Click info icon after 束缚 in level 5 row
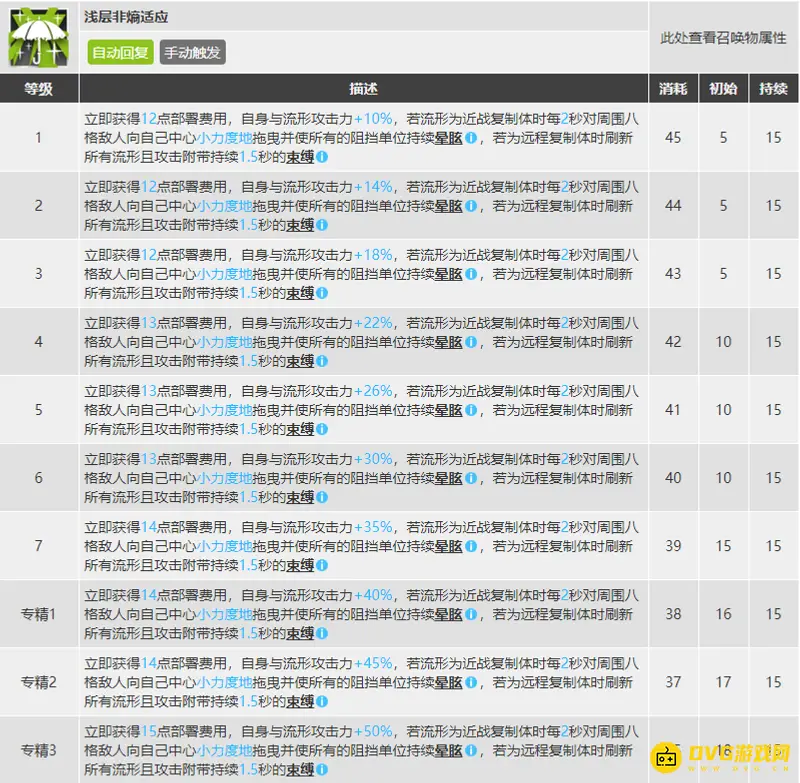This screenshot has width=800, height=783. (x=322, y=429)
